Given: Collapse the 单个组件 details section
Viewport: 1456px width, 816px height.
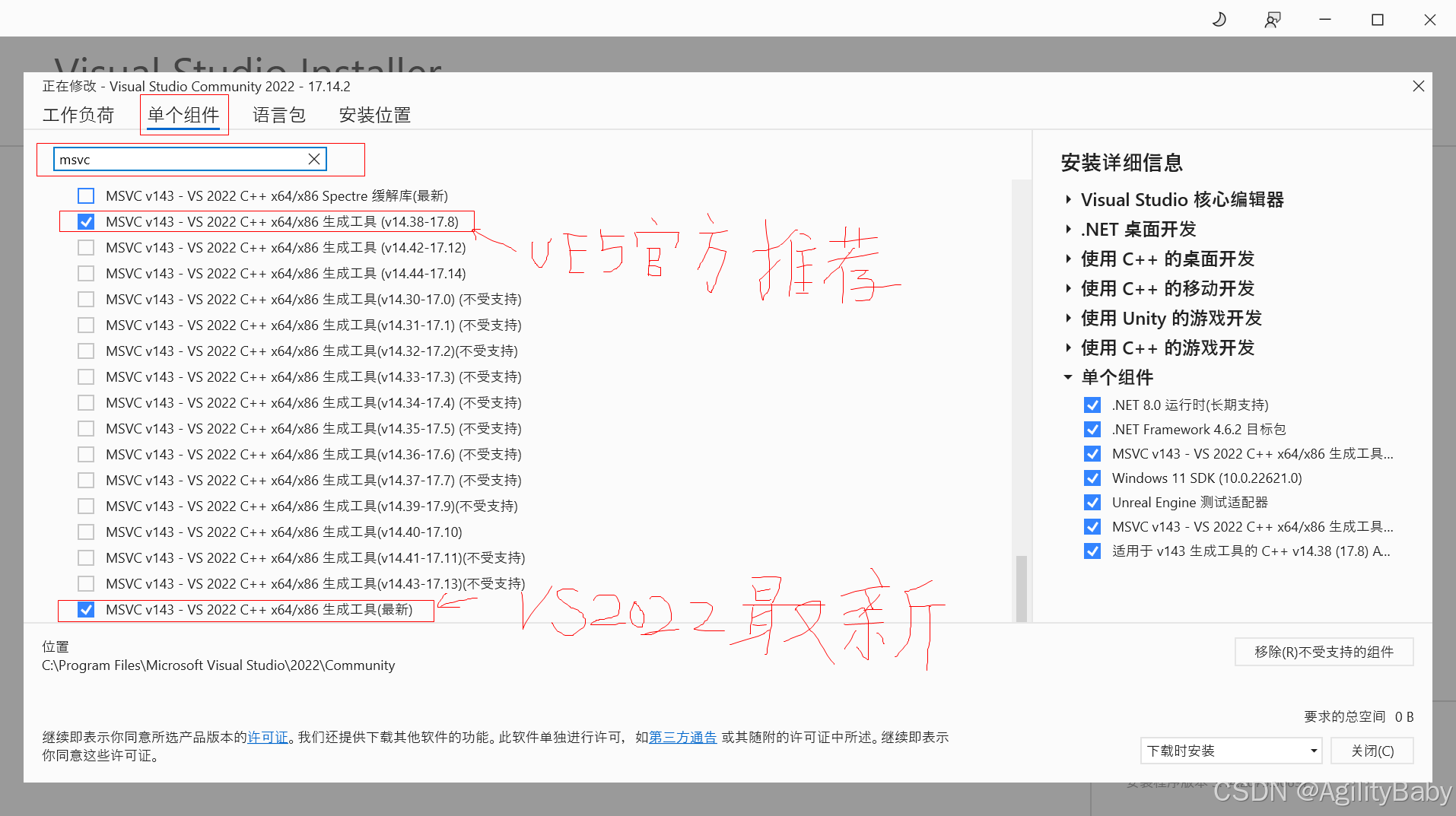Looking at the screenshot, I should tap(1068, 378).
